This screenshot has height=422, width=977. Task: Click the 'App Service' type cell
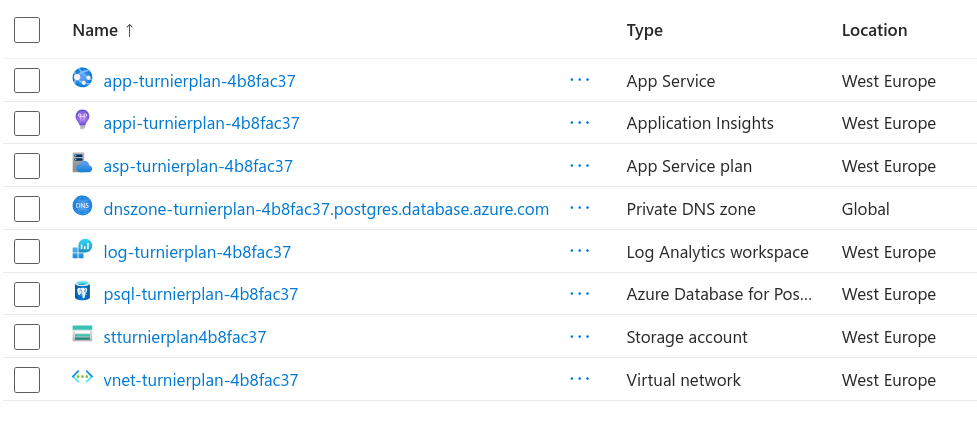click(670, 81)
